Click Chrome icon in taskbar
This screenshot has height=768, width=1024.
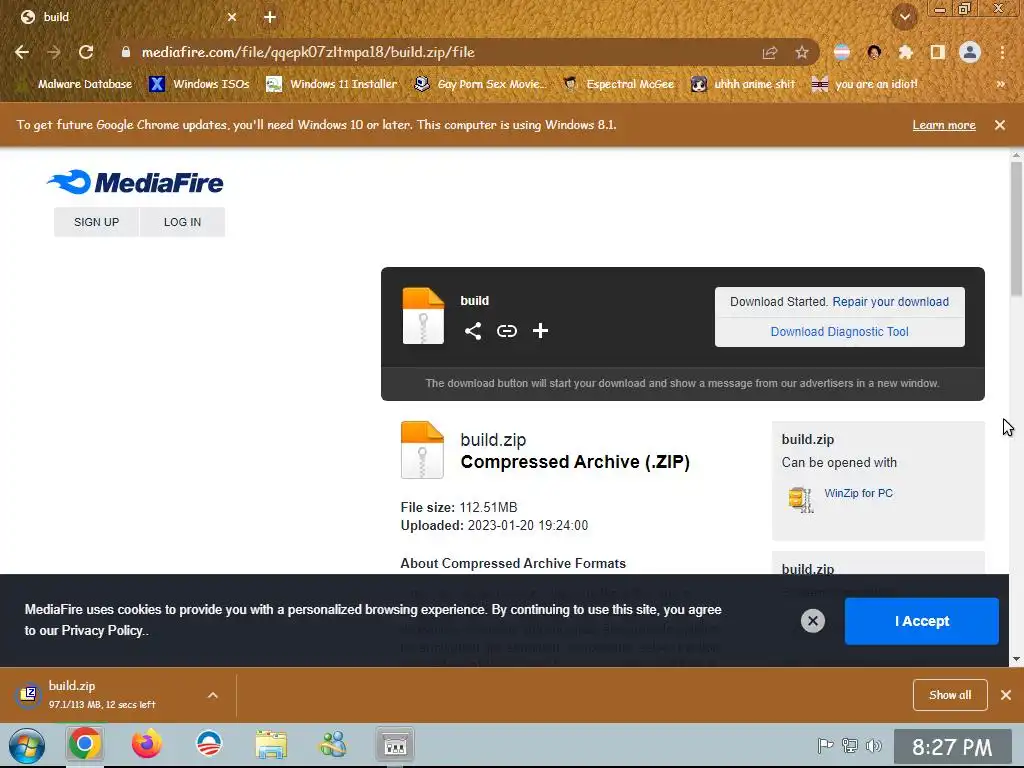click(x=85, y=744)
